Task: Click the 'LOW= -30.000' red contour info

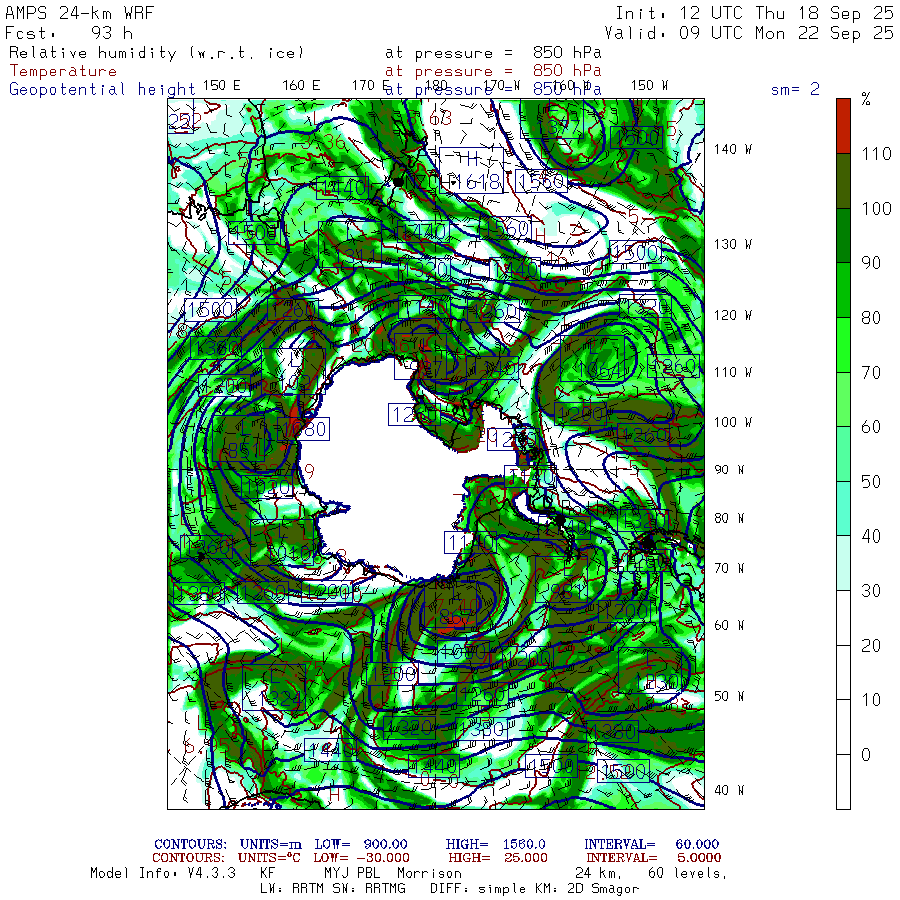Action: [361, 858]
